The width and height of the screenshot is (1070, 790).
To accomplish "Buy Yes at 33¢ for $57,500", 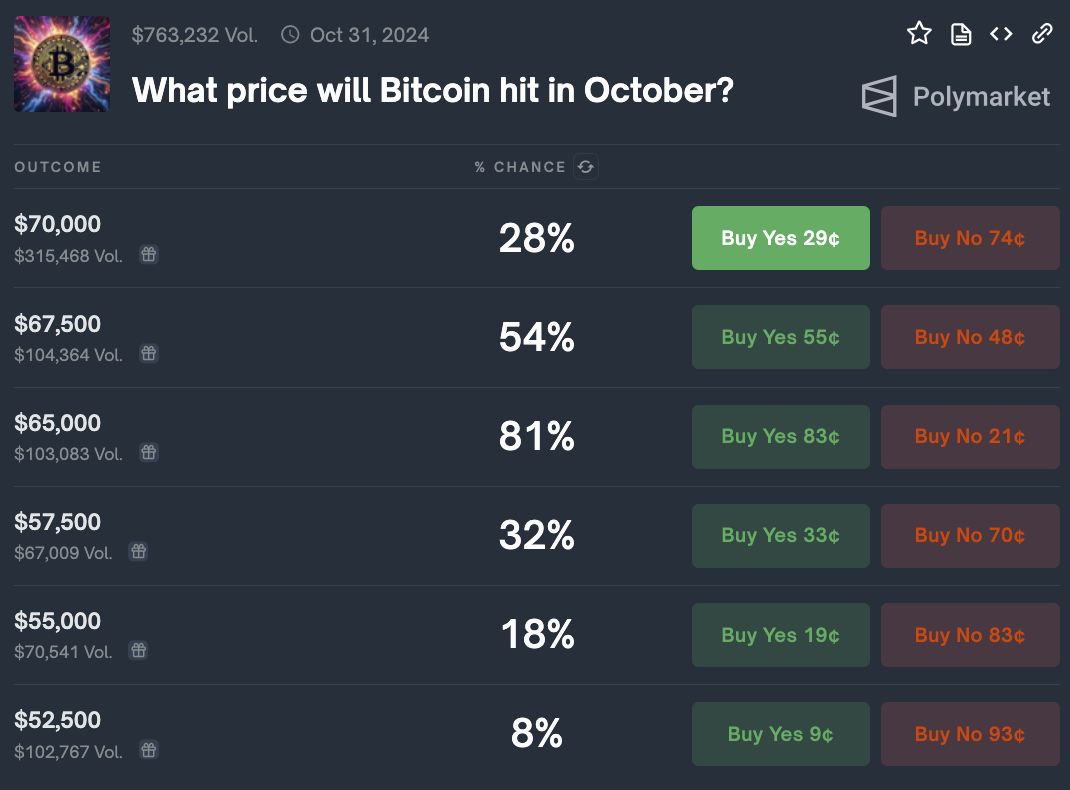I will [781, 536].
